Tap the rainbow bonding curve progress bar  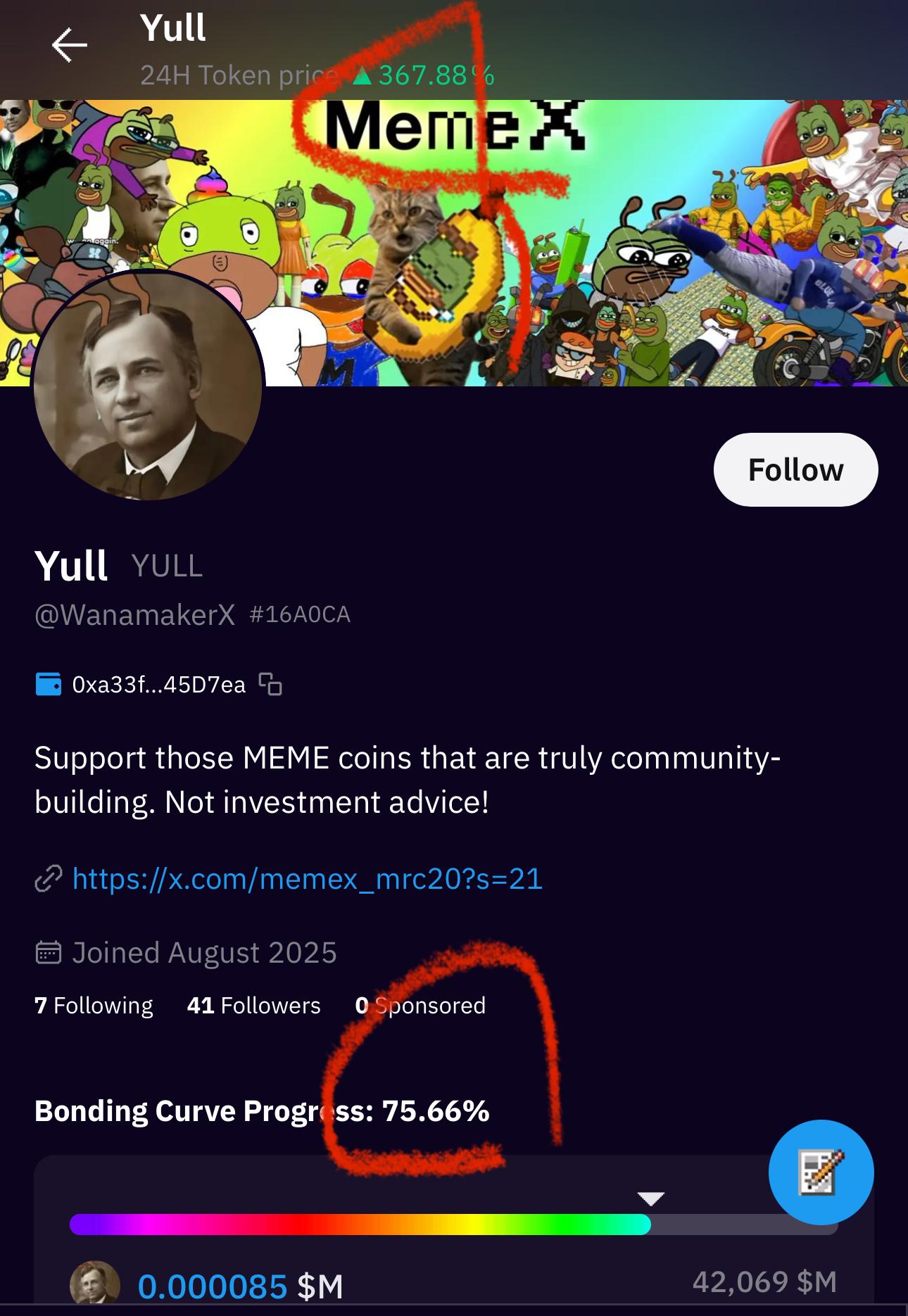[x=360, y=1225]
